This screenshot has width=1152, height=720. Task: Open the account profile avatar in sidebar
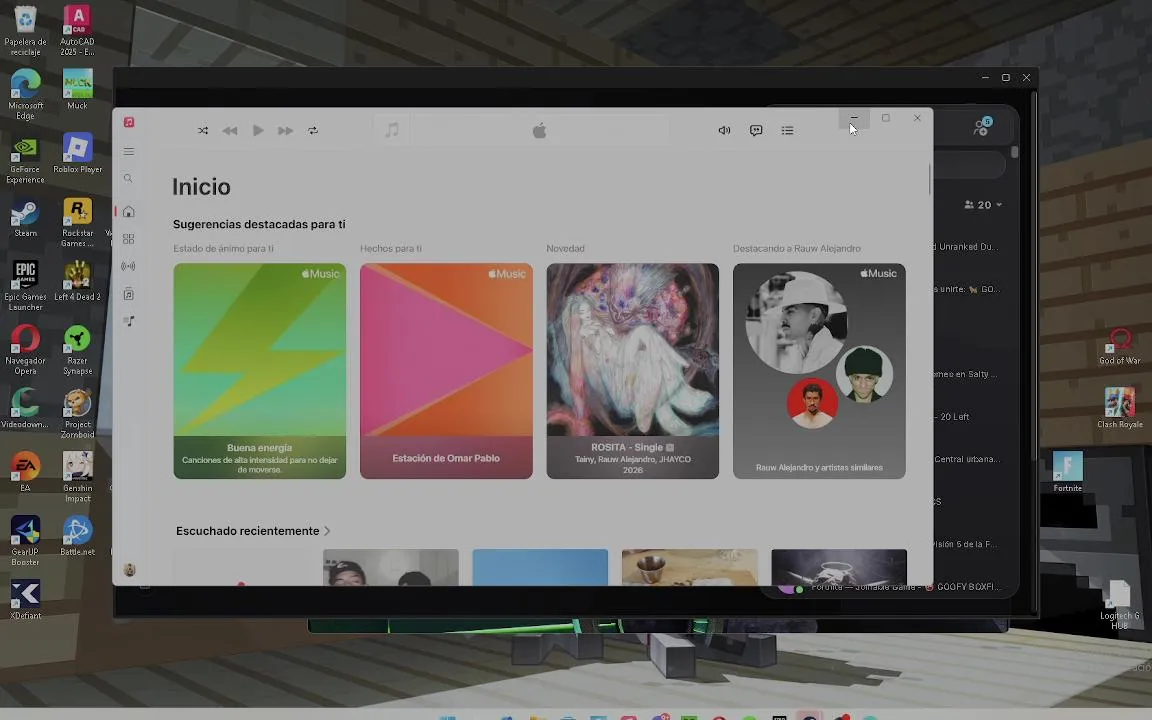coord(129,569)
